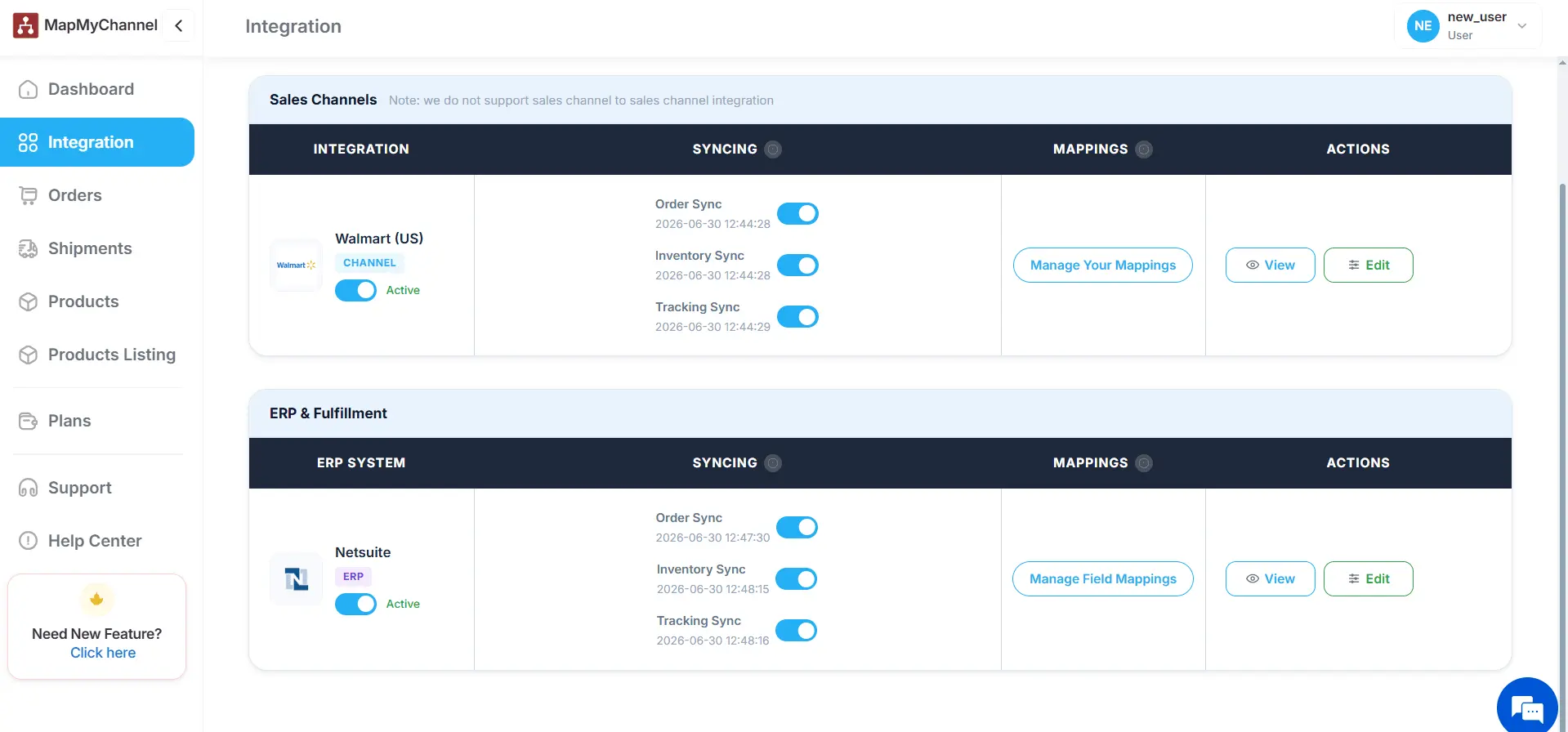Open the live chat bubble
The image size is (1568, 732).
tap(1526, 707)
